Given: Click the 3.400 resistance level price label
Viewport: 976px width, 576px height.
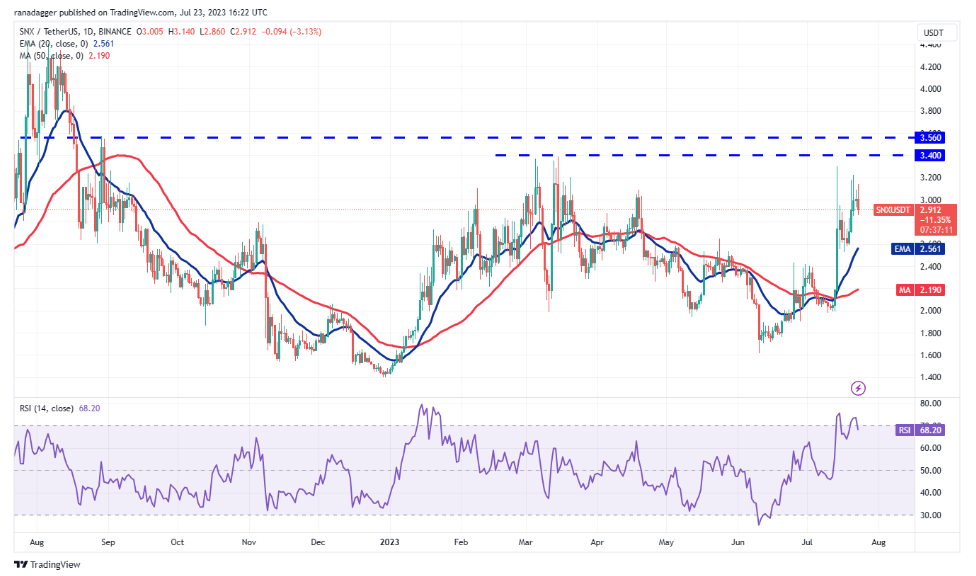Looking at the screenshot, I should [930, 155].
